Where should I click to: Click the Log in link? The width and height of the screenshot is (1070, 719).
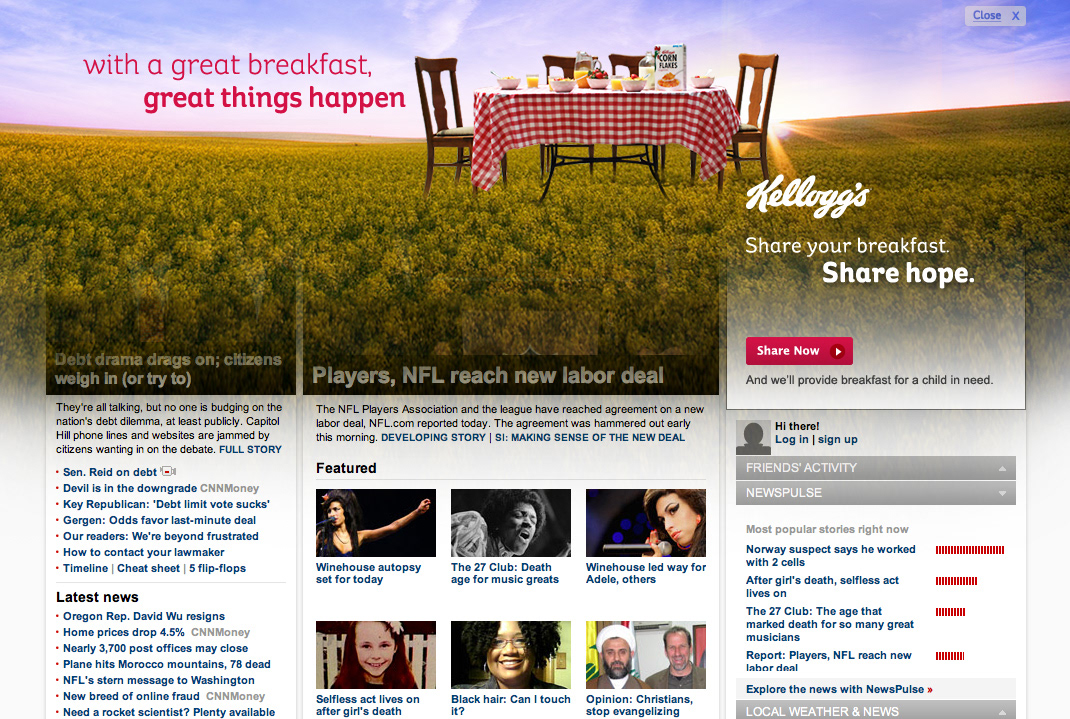pos(792,439)
